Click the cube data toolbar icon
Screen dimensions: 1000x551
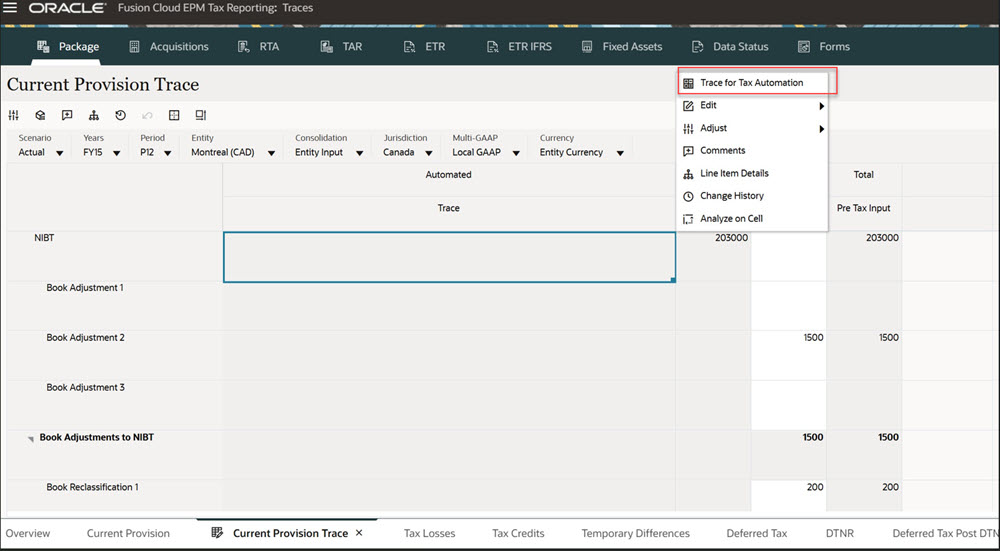[40, 115]
